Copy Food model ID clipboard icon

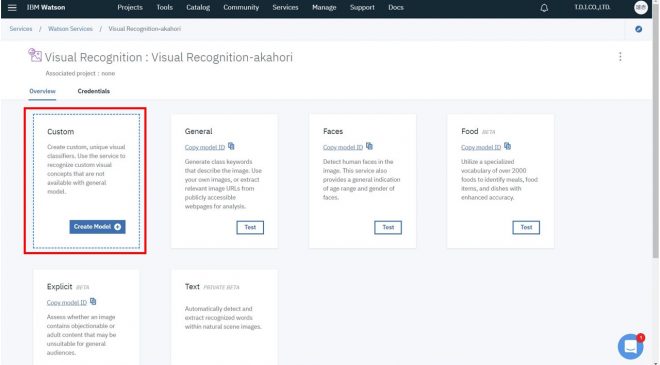(507, 147)
